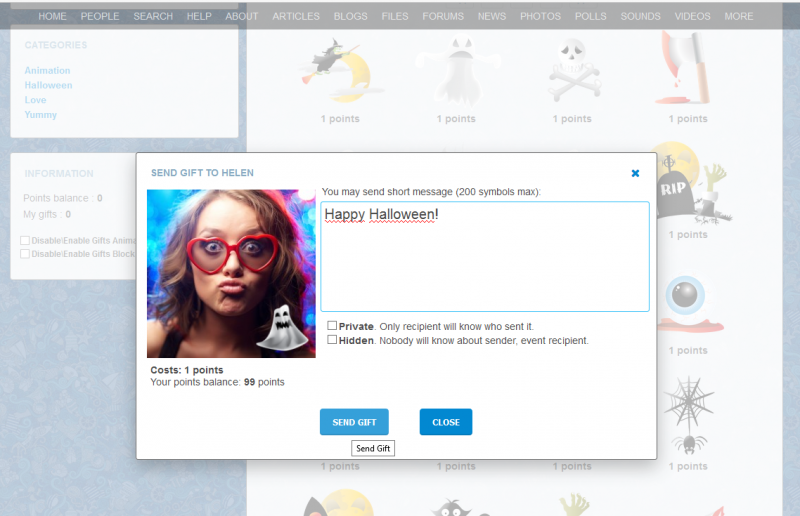Open Articles in the navigation bar
Image resolution: width=800 pixels, height=516 pixels.
[x=296, y=16]
